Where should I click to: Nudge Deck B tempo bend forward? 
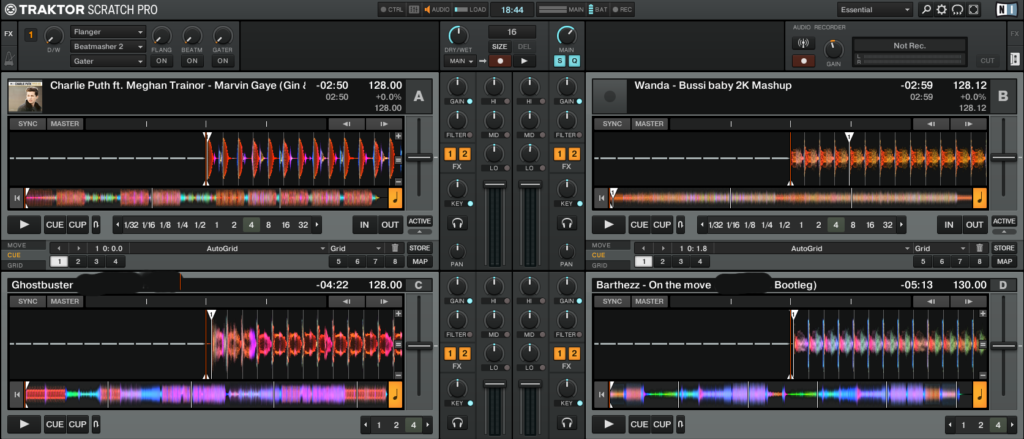click(968, 124)
